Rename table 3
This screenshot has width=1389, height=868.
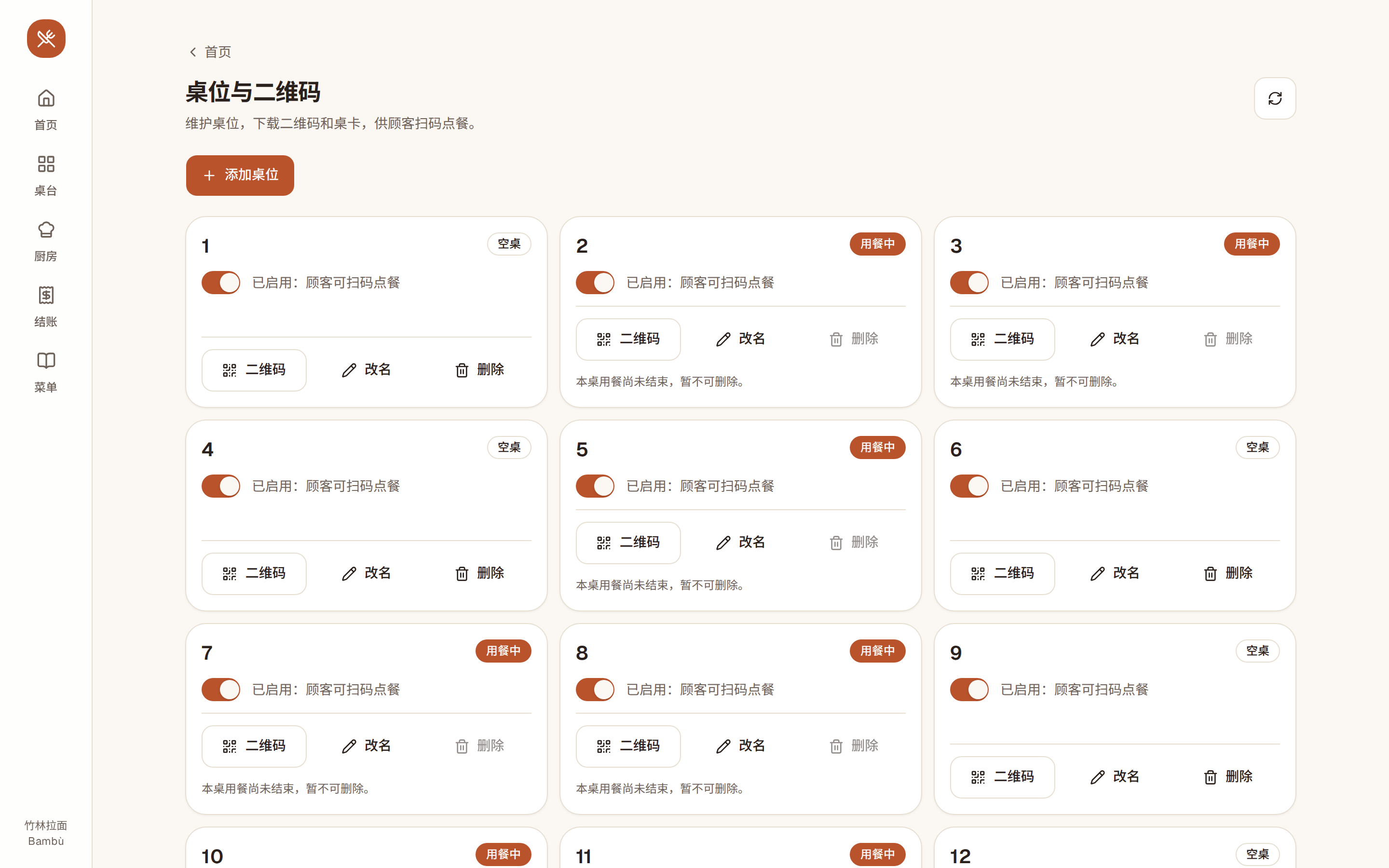(1115, 339)
